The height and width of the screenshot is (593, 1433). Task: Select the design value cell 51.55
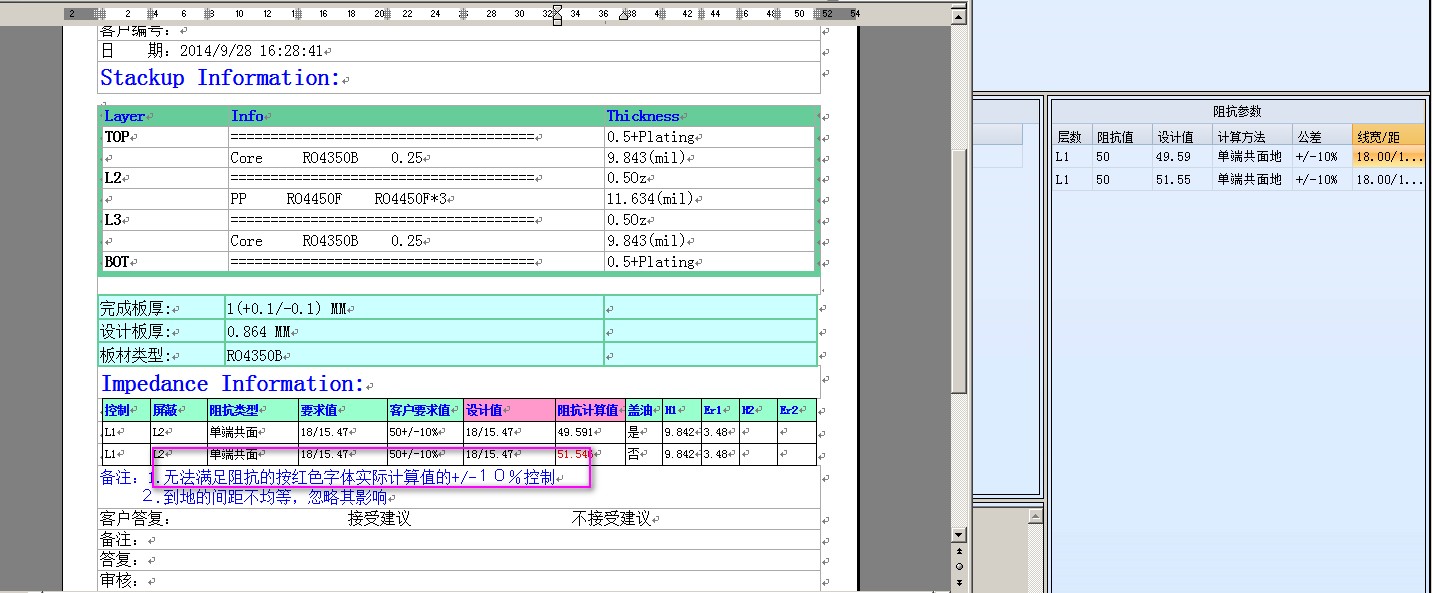click(x=1181, y=179)
